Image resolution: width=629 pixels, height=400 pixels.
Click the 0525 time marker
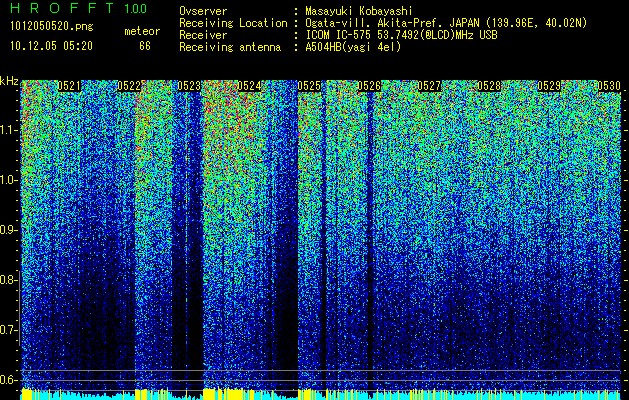(309, 86)
